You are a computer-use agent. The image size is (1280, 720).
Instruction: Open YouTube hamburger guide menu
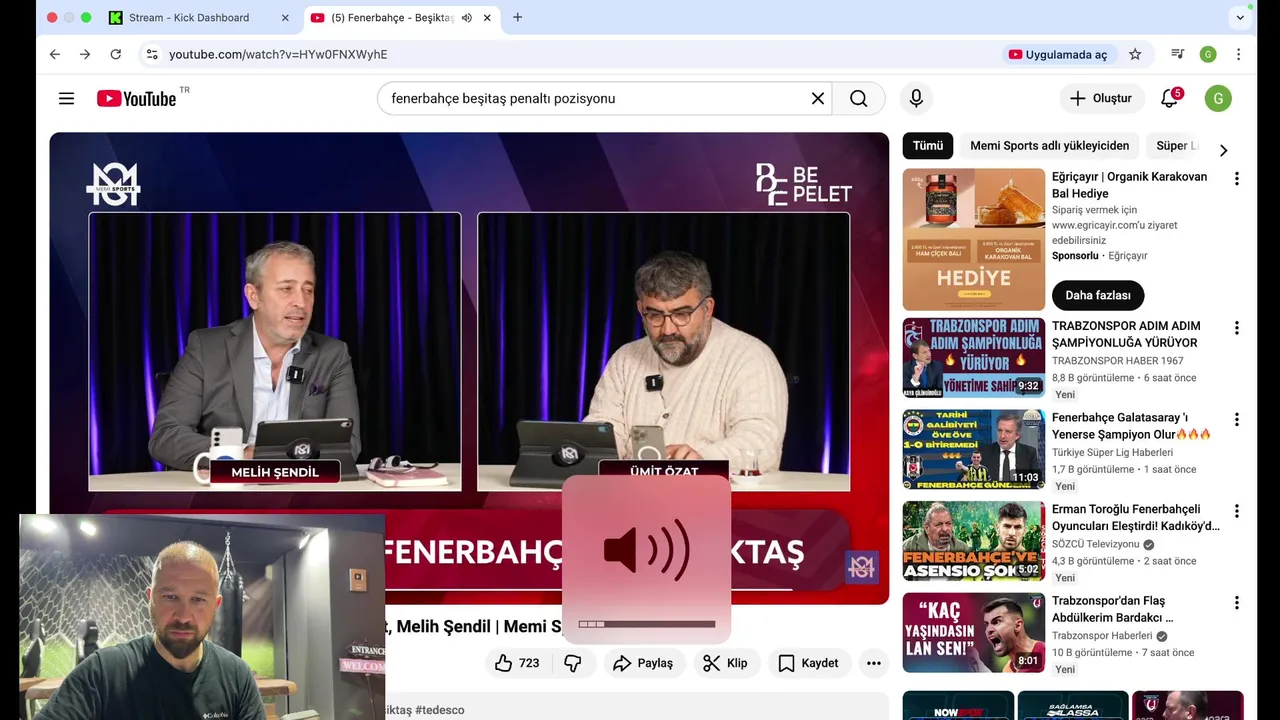[x=66, y=98]
